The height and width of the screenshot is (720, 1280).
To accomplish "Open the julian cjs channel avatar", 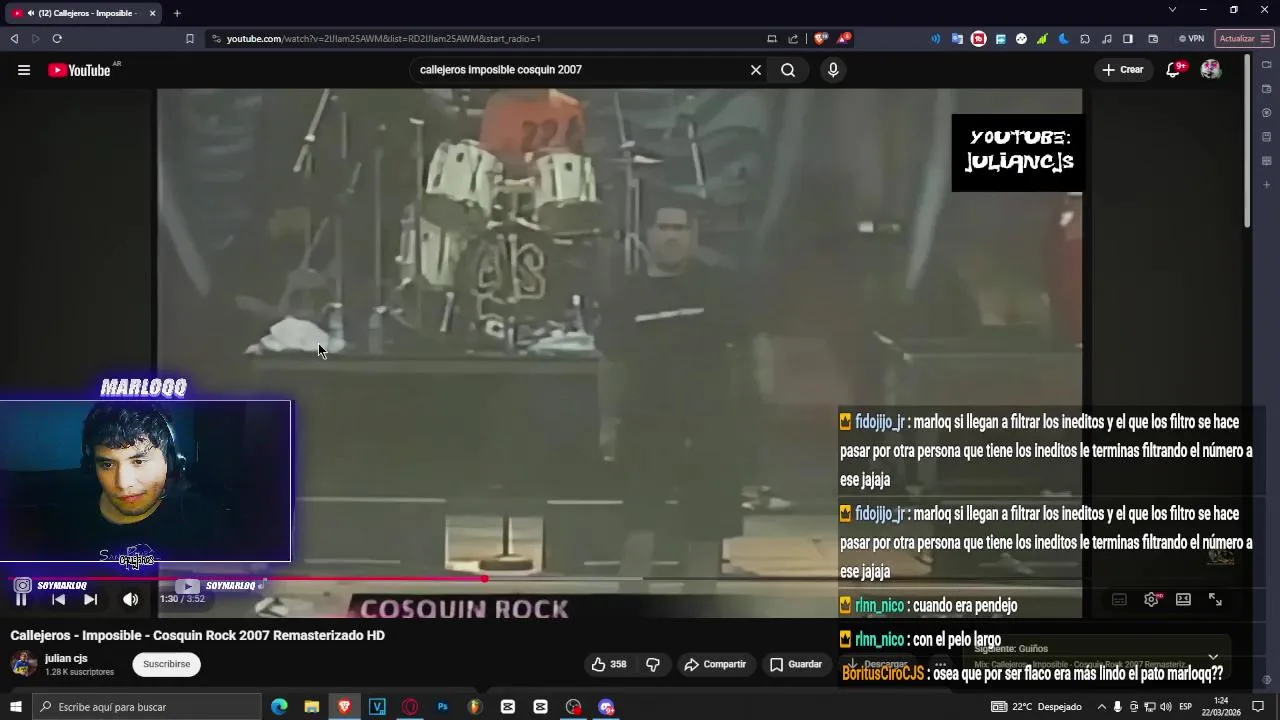I will tap(24, 664).
